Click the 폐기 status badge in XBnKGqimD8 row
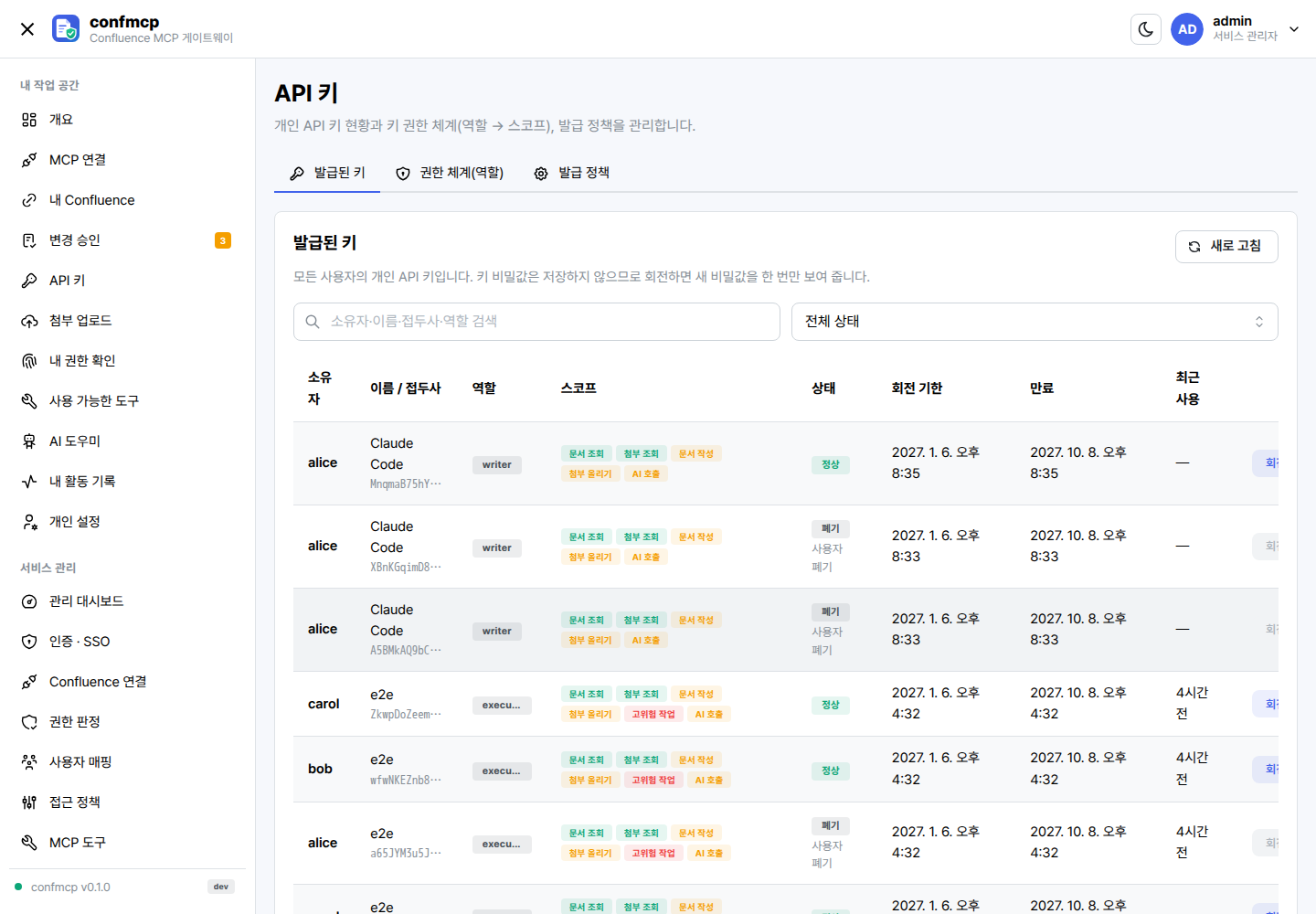Viewport: 1316px width, 914px height. (x=831, y=528)
